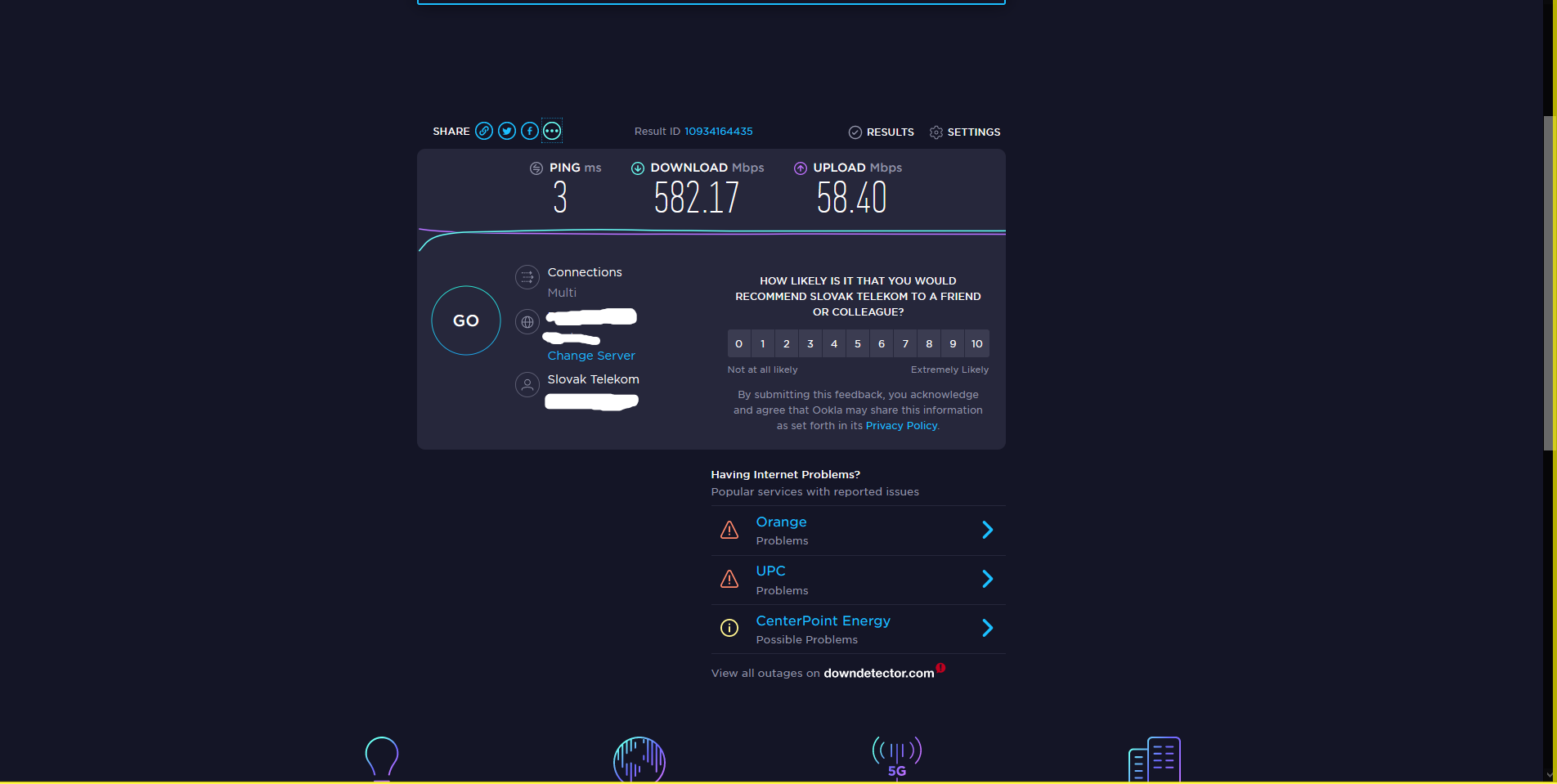The image size is (1557, 784).
Task: Expand UPC problems chevron
Action: 987,580
